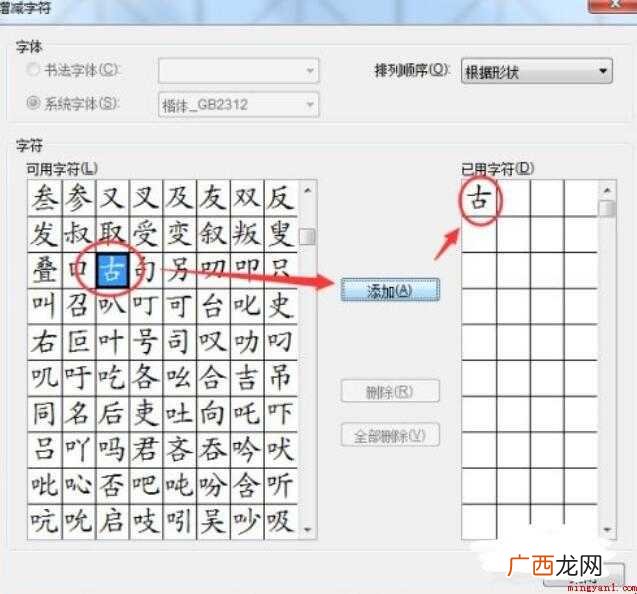The image size is (637, 594).
Task: Select the 书法字体(C) radio button
Action: (32, 69)
